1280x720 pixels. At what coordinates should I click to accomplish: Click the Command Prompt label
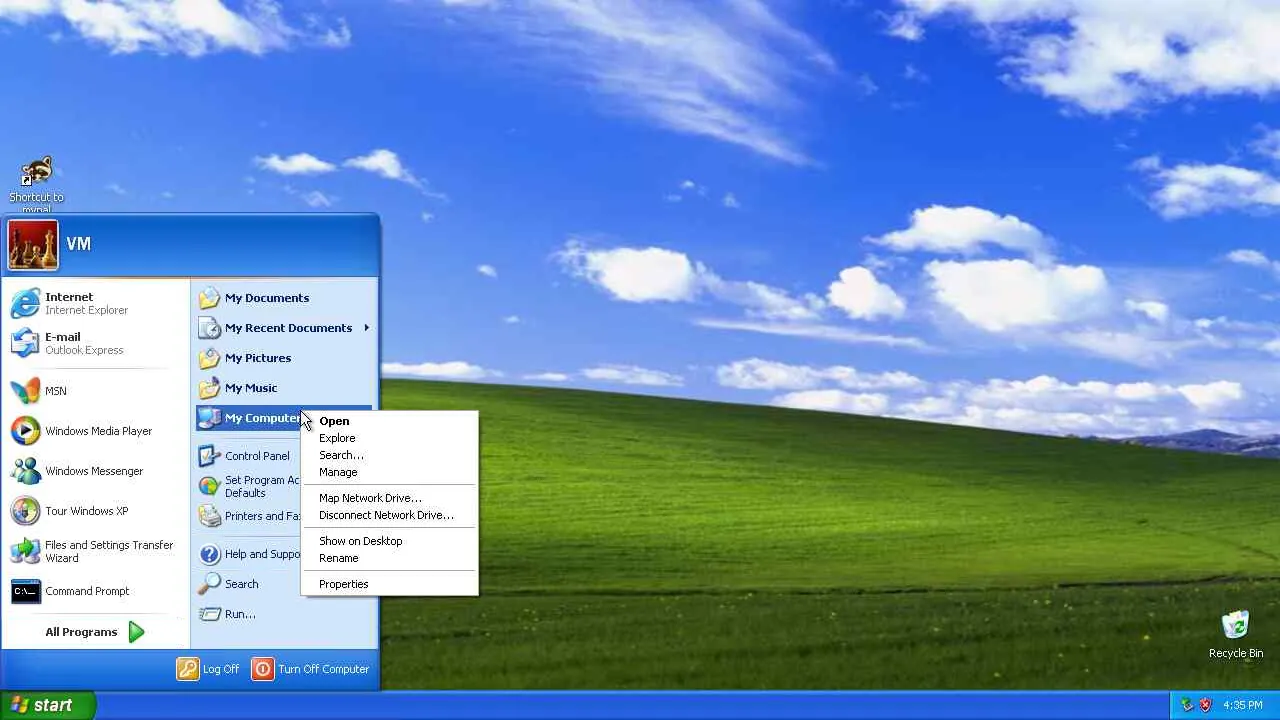[87, 591]
